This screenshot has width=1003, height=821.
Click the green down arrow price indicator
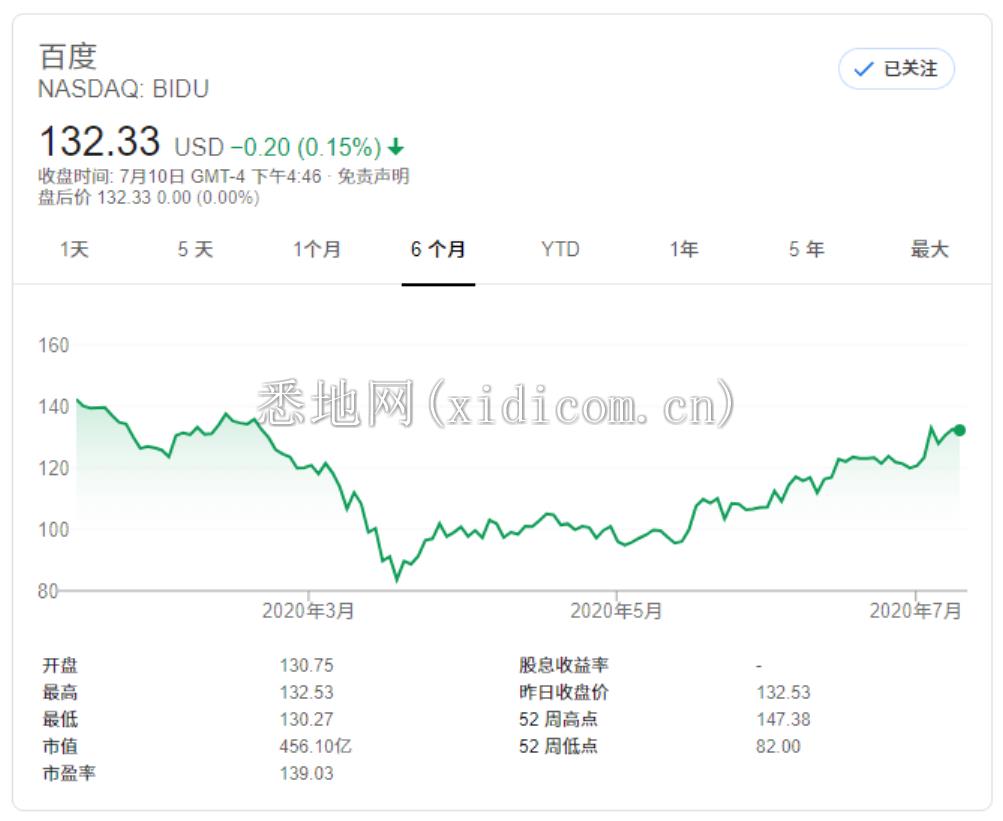pos(396,147)
